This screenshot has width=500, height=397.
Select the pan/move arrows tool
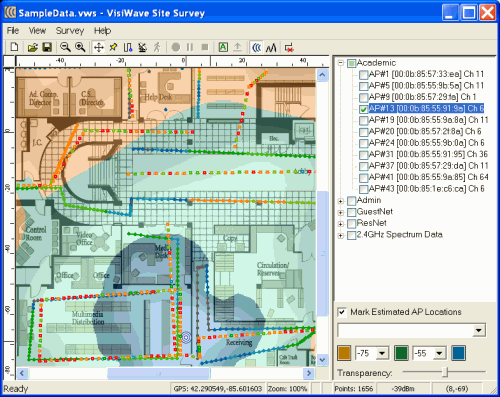point(98,47)
